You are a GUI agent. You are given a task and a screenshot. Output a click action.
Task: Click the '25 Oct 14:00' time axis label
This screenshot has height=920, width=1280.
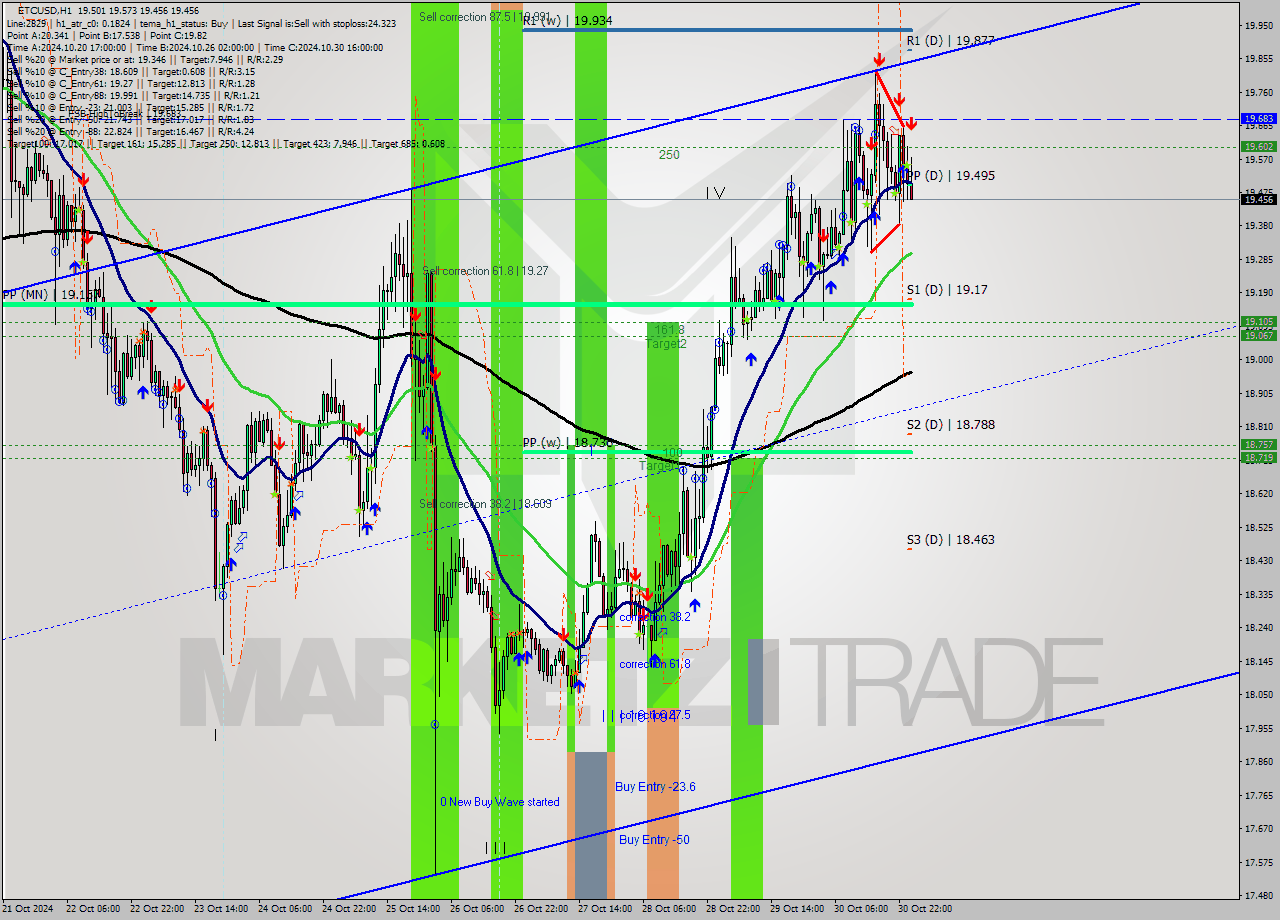413,909
